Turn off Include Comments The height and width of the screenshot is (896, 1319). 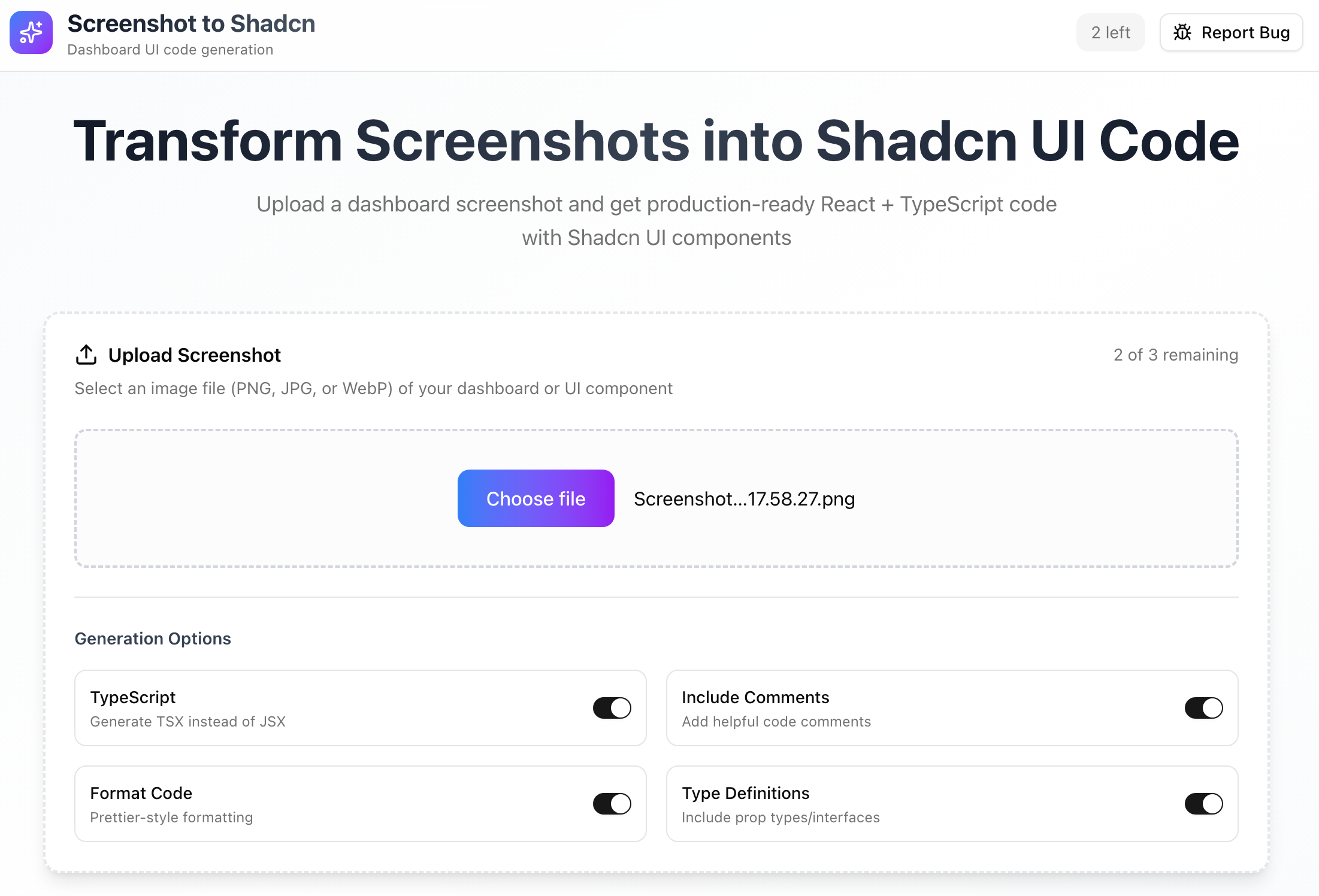(x=1204, y=708)
